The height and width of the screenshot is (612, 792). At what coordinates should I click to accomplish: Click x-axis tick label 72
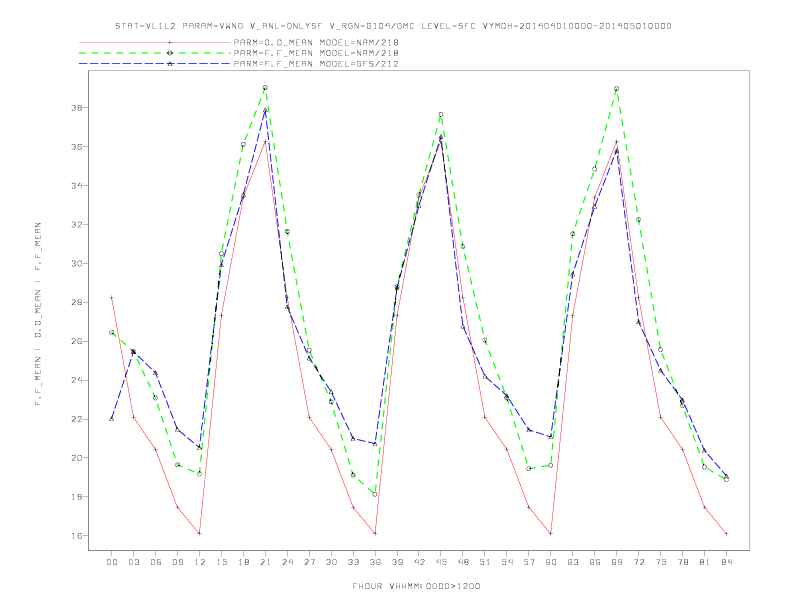pos(639,562)
